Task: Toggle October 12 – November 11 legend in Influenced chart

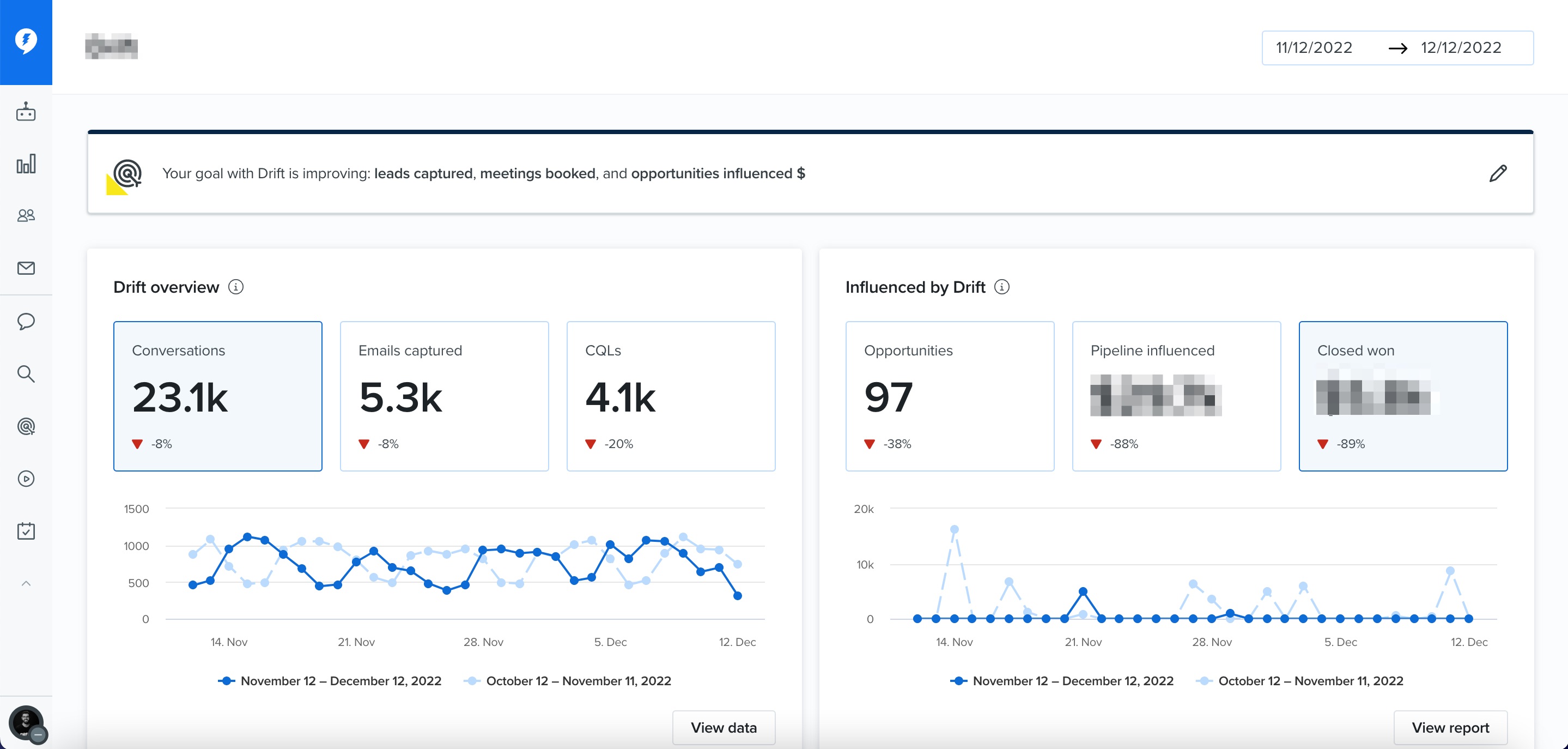Action: 1299,681
